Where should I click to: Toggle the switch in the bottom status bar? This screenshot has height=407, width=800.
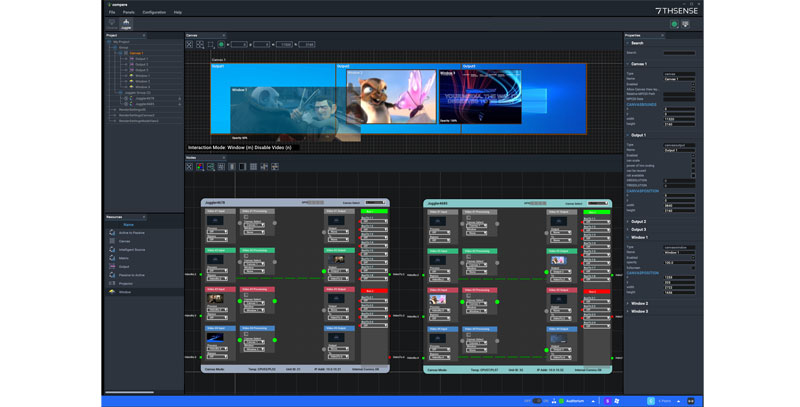click(x=538, y=401)
